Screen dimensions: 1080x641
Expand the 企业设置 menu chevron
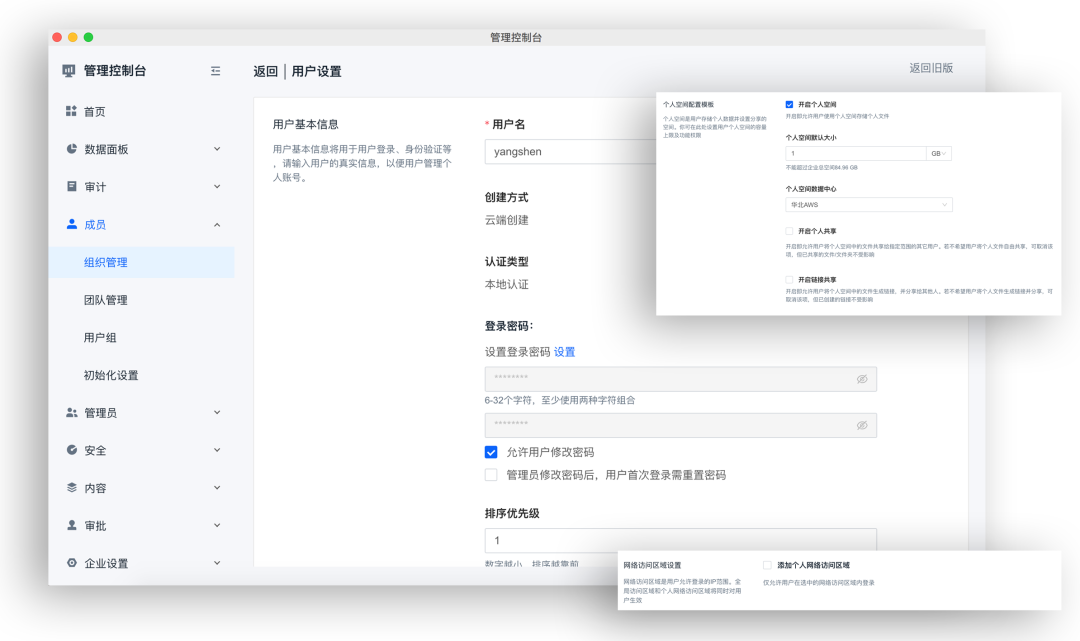(217, 563)
